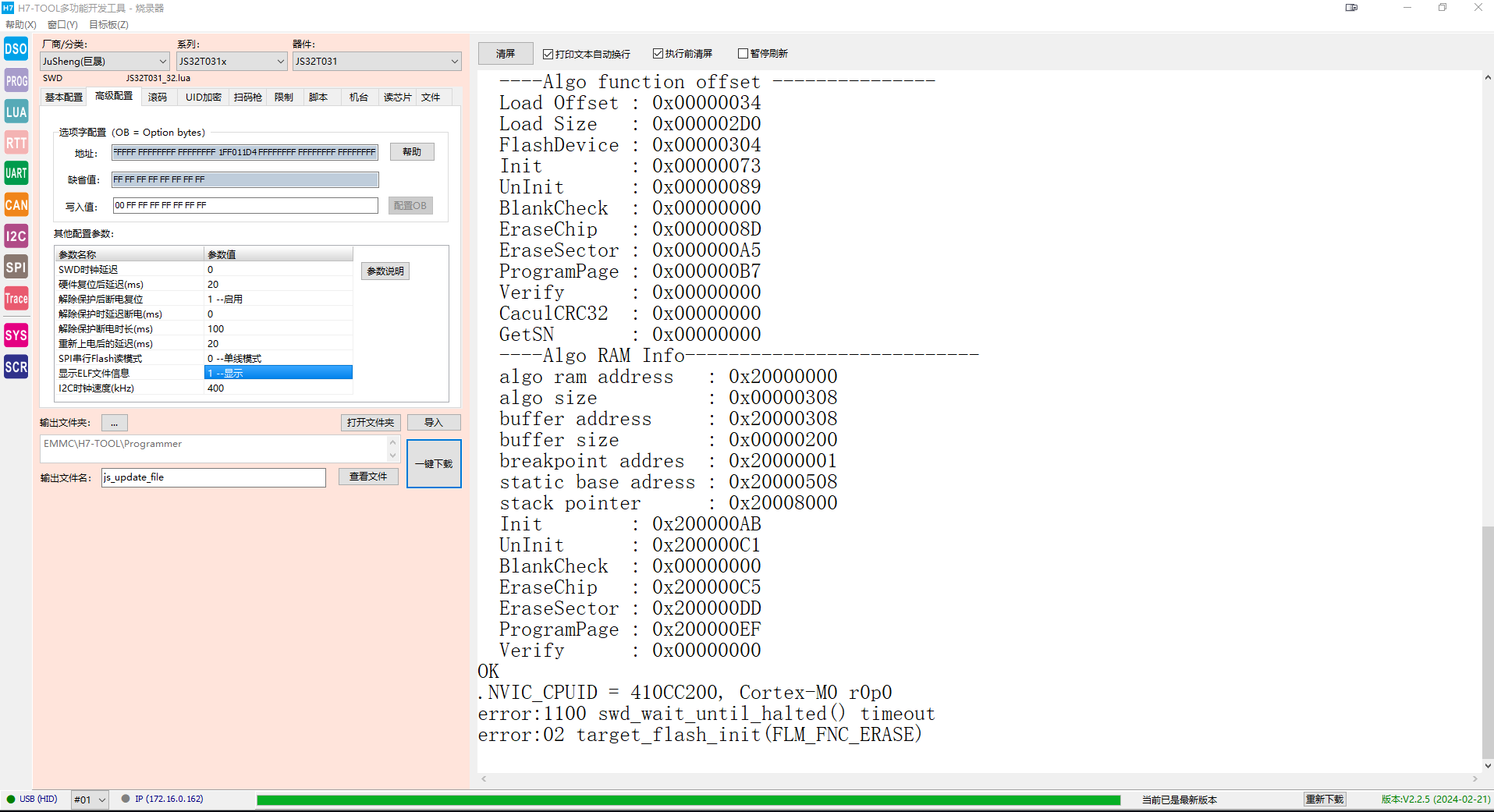
Task: Open the SCR screen module
Action: 16,367
